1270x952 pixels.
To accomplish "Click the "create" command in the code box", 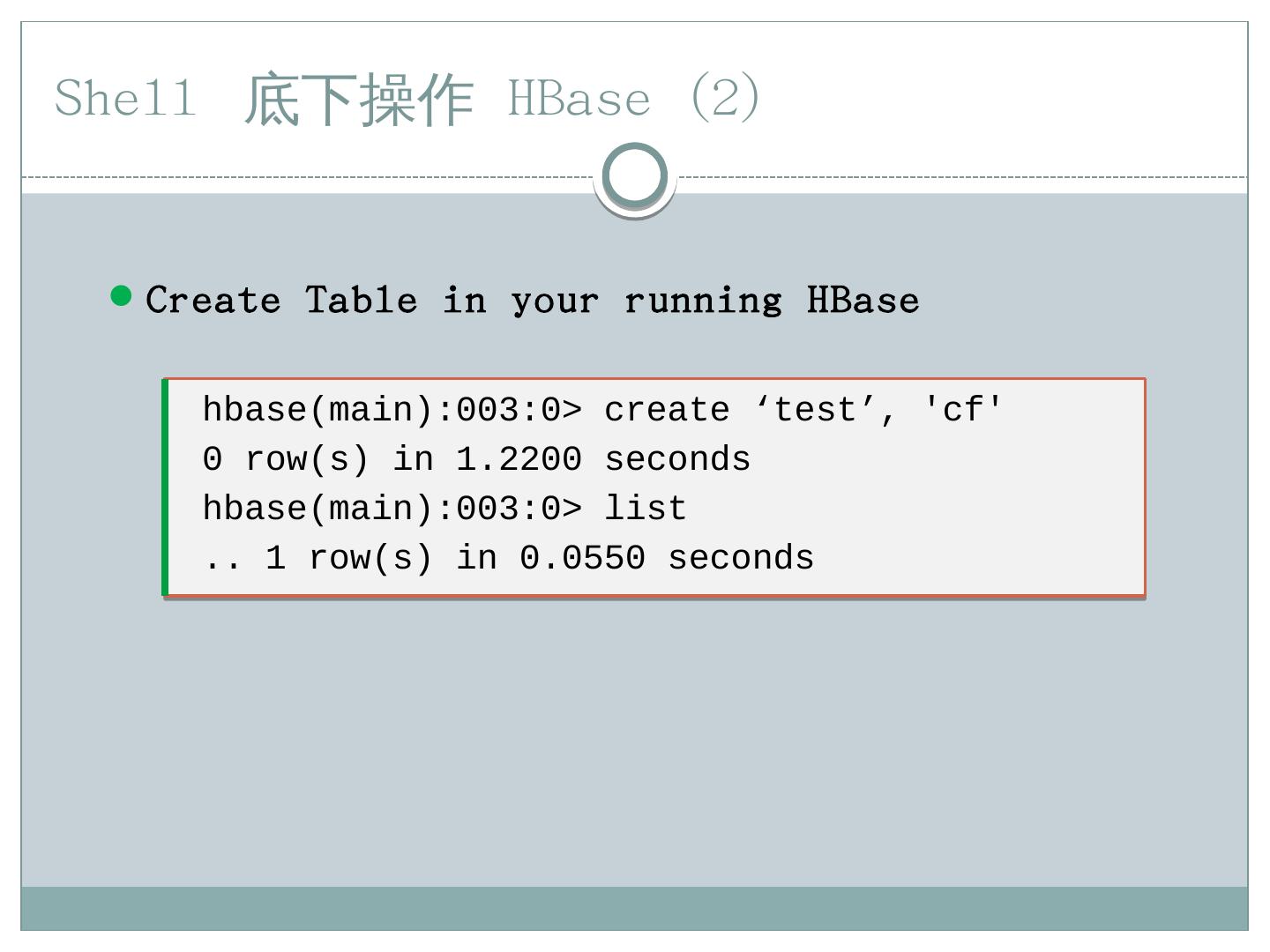I will coord(667,410).
